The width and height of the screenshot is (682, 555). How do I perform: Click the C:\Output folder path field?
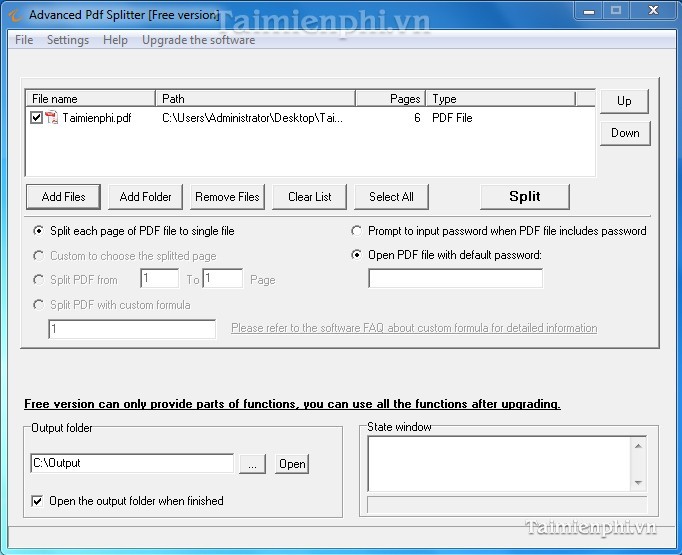(132, 463)
